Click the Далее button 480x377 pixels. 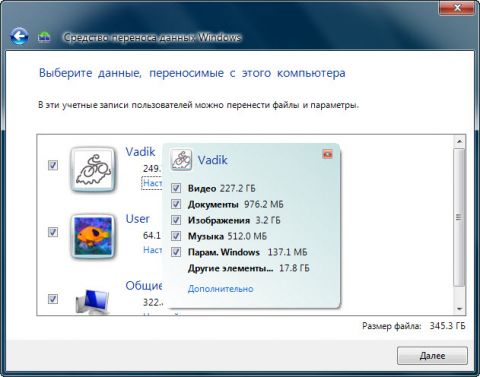[x=432, y=356]
